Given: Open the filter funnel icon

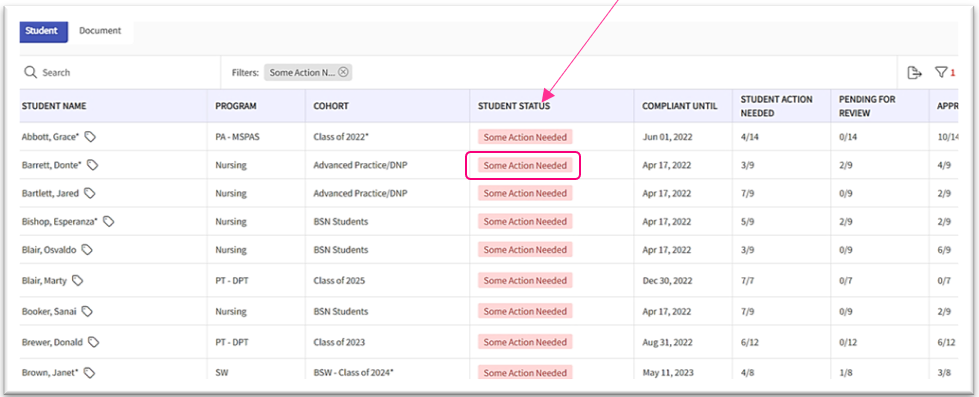Looking at the screenshot, I should pyautogui.click(x=941, y=72).
